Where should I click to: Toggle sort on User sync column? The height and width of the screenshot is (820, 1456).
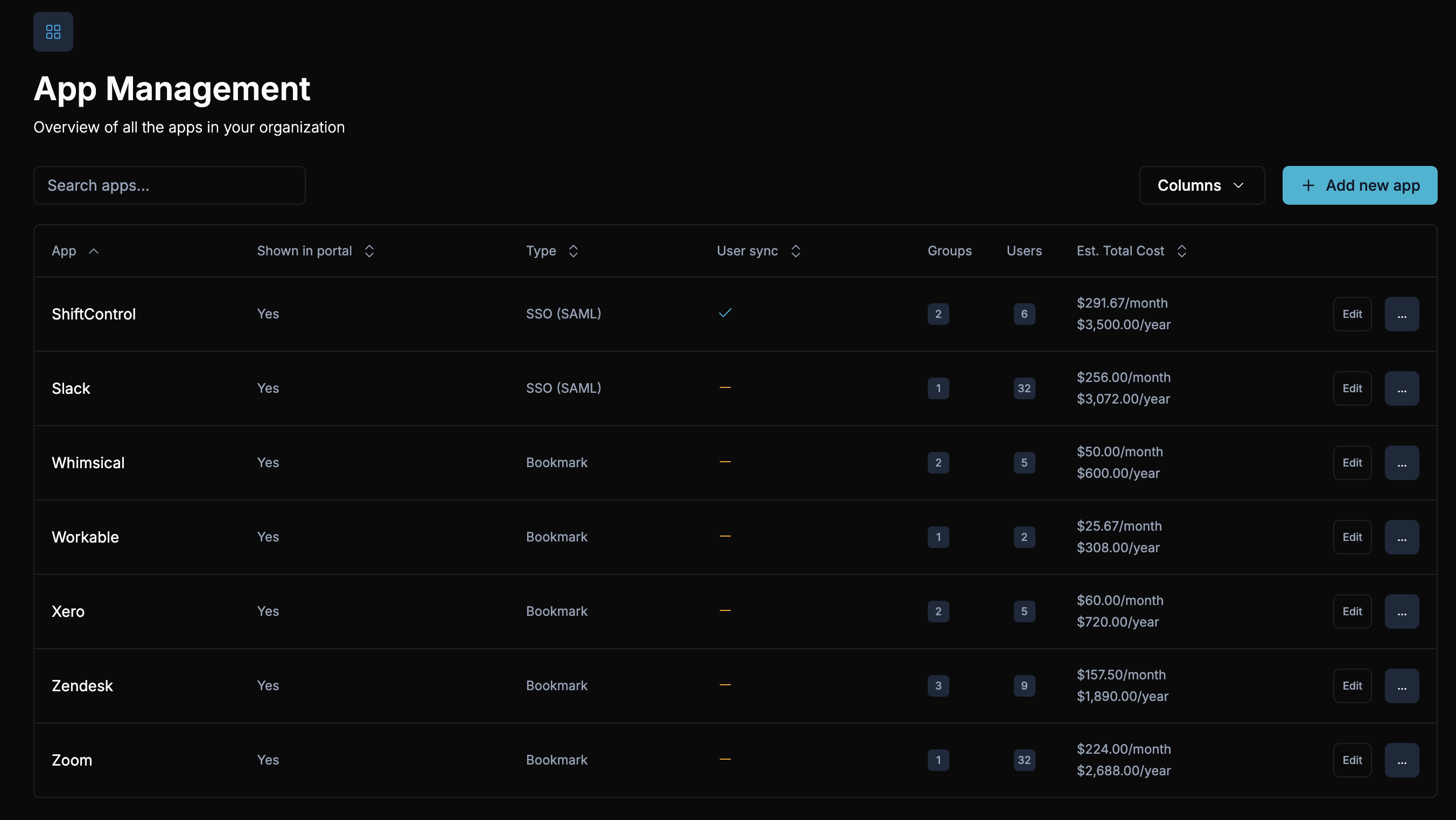[x=795, y=251]
